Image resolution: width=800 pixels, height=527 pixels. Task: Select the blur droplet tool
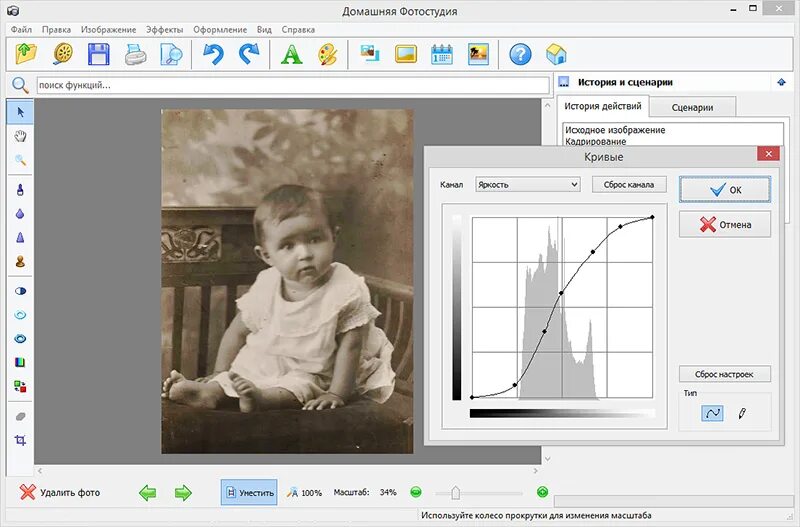point(20,214)
